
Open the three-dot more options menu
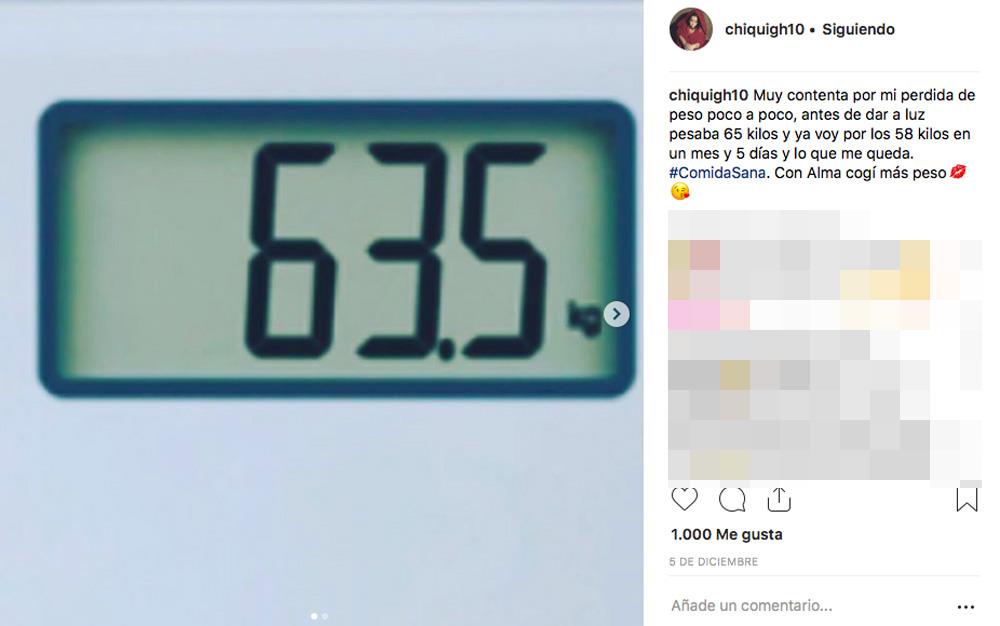(966, 607)
